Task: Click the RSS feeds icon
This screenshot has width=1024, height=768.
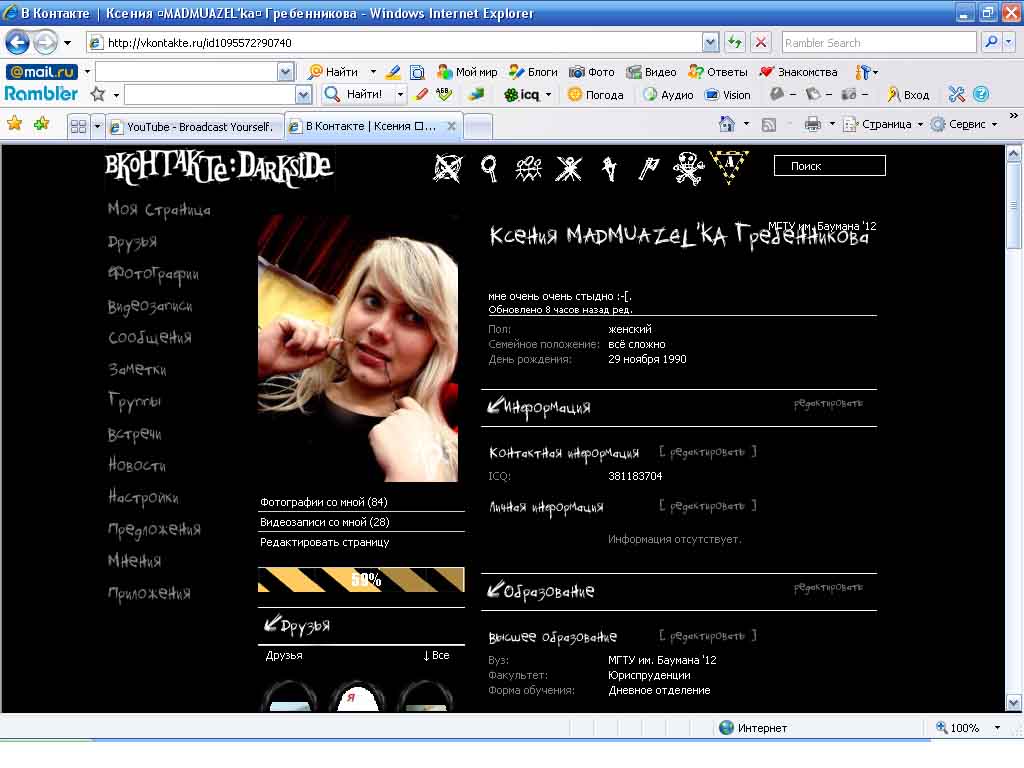Action: [x=769, y=124]
